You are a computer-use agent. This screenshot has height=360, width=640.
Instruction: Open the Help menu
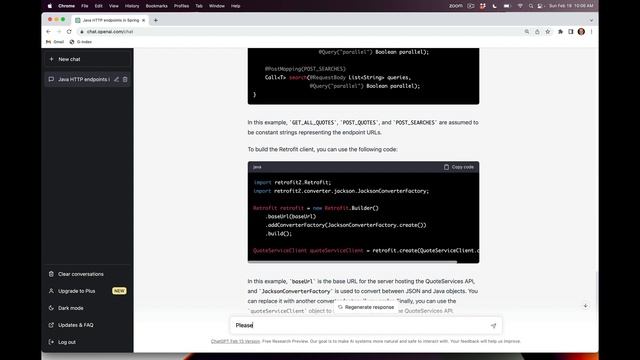pyautogui.click(x=236, y=6)
